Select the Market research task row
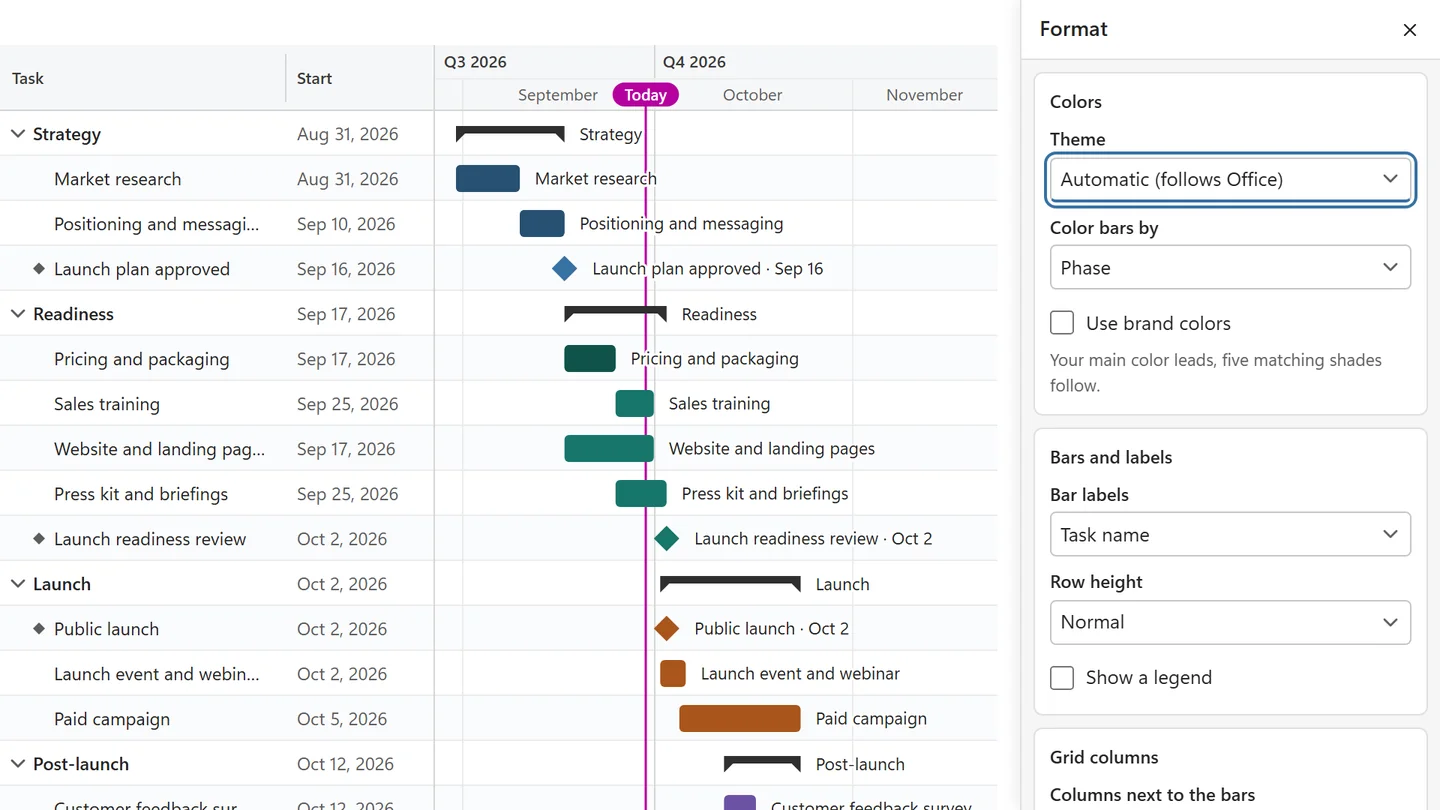The height and width of the screenshot is (810, 1440). click(x=217, y=179)
